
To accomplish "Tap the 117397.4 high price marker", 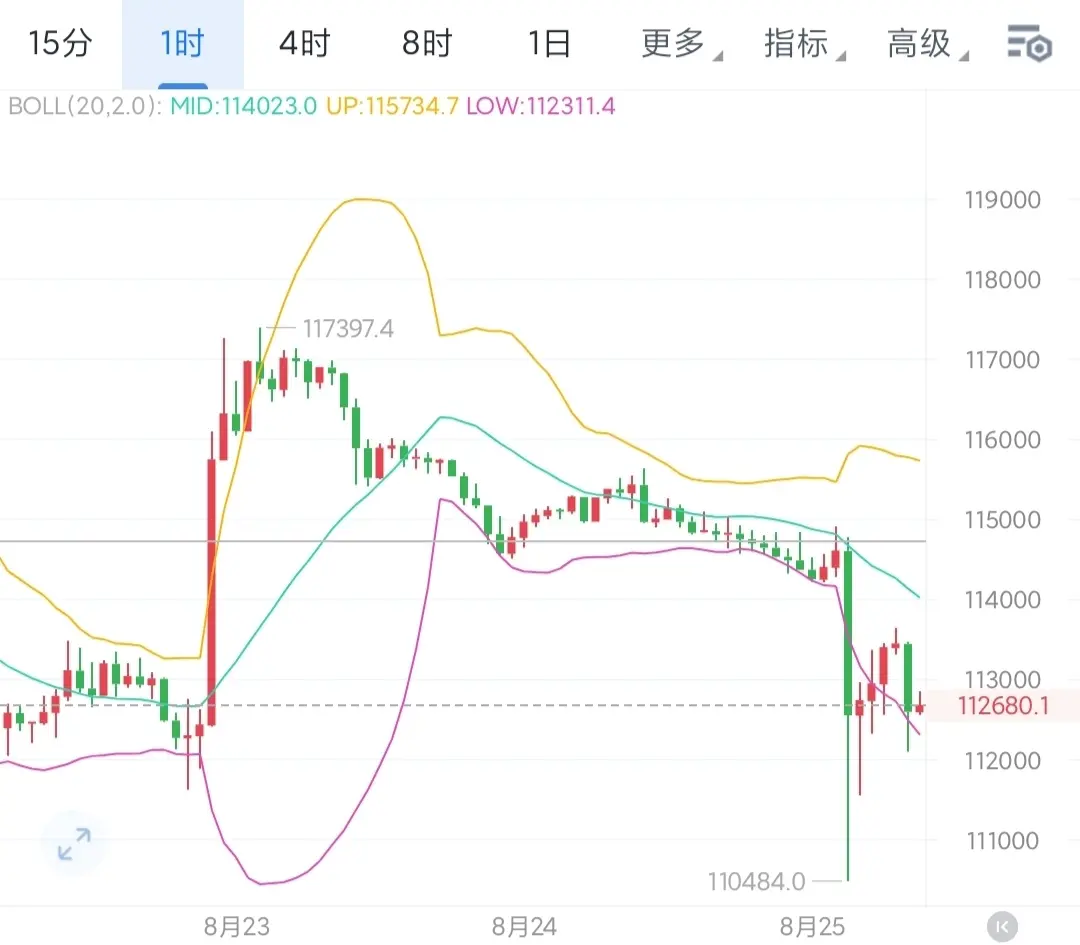I will [x=348, y=329].
